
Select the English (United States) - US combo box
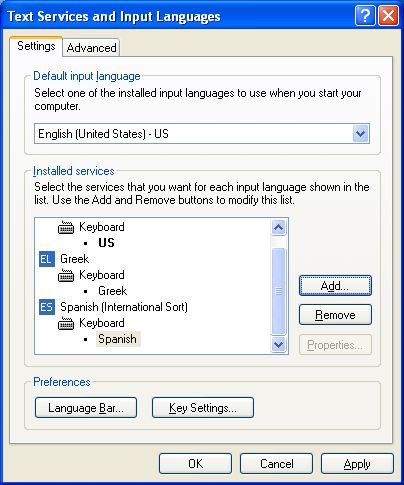pyautogui.click(x=202, y=134)
